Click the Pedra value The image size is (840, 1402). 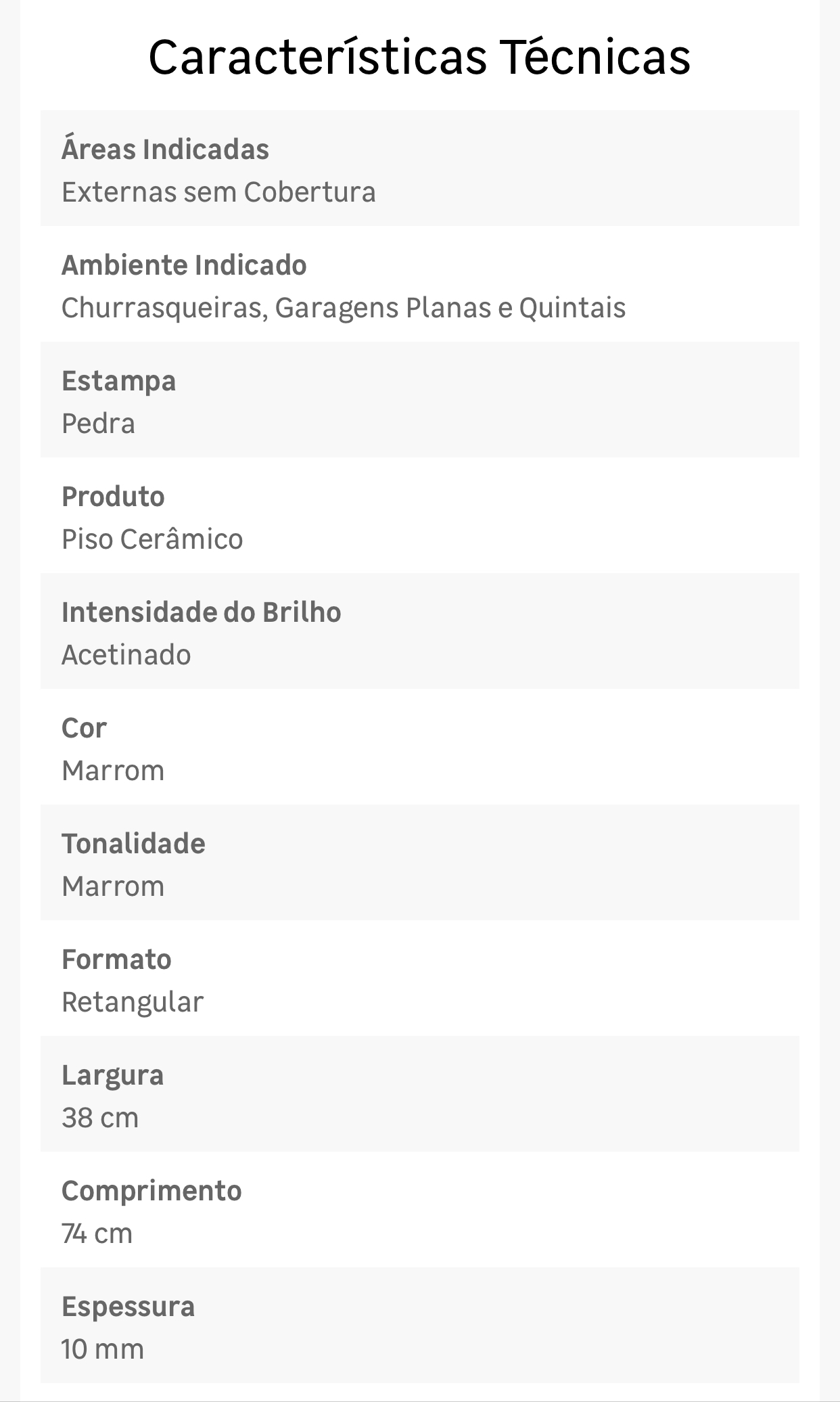pyautogui.click(x=98, y=424)
